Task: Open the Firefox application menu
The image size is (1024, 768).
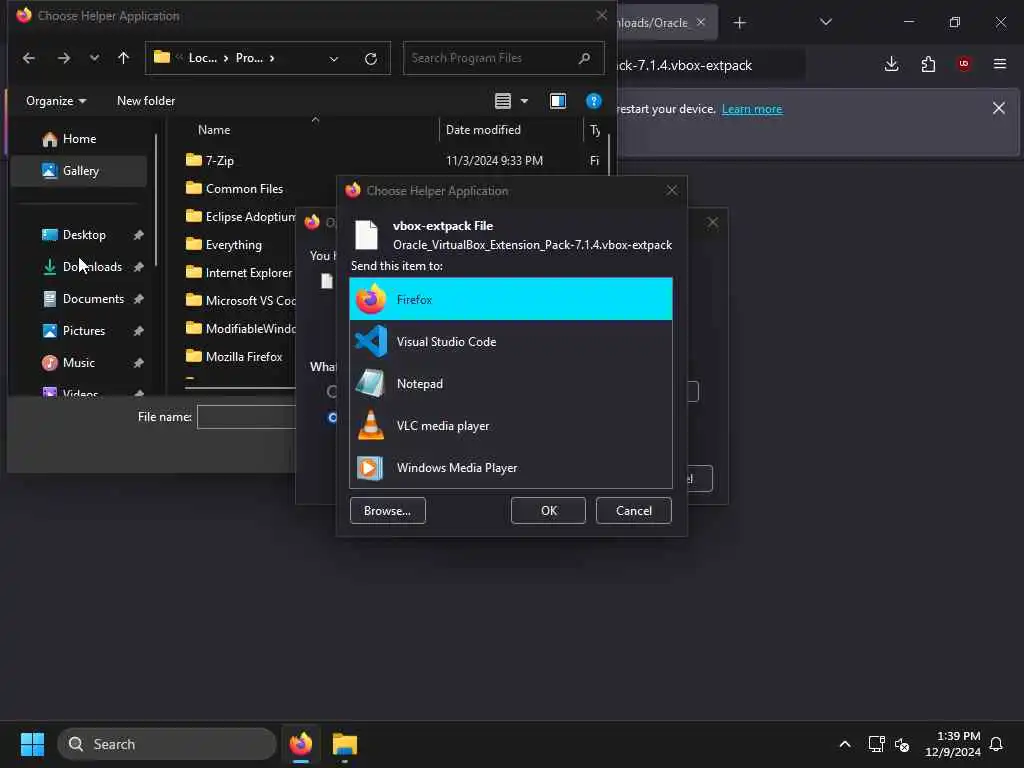Action: [1000, 64]
